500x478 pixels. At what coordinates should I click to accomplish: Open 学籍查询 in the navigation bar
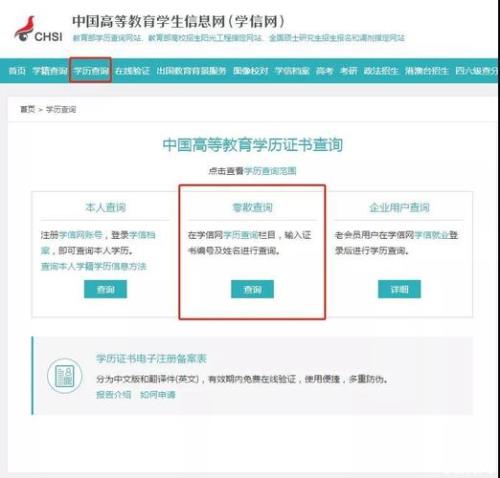(x=50, y=71)
